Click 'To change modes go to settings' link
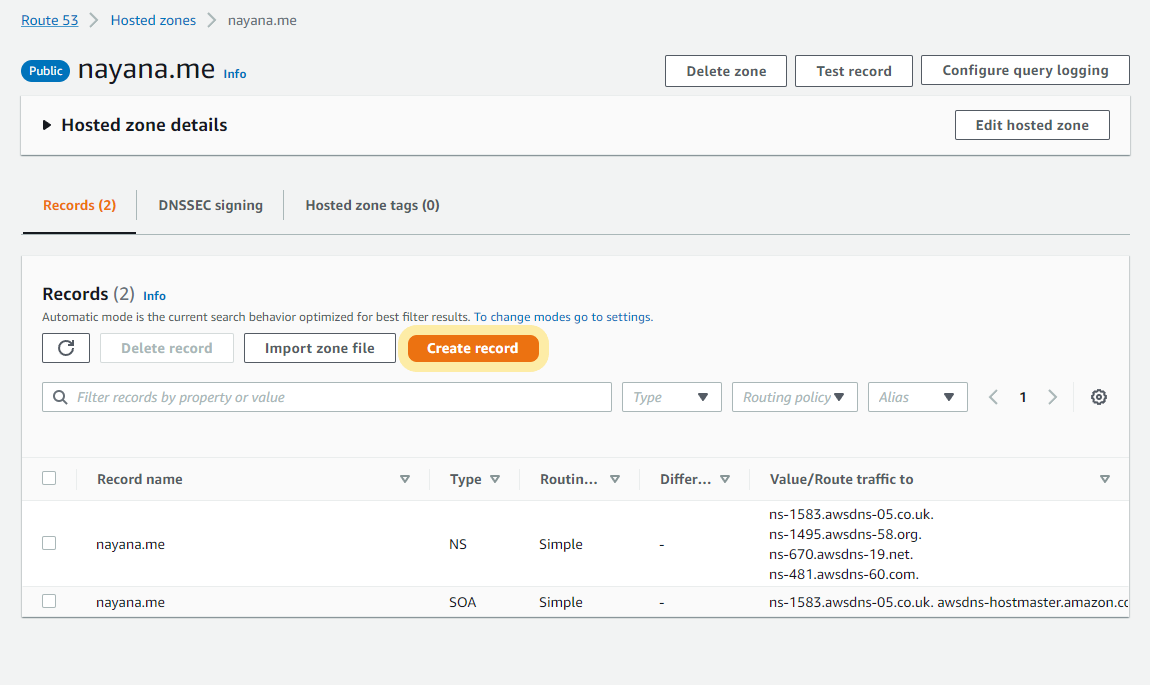This screenshot has height=685, width=1150. (563, 317)
